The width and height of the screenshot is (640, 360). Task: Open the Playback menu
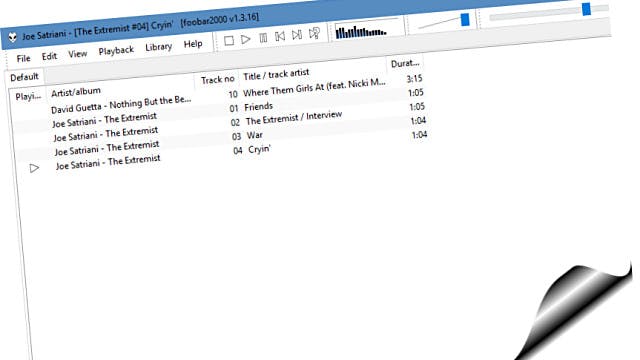(116, 51)
